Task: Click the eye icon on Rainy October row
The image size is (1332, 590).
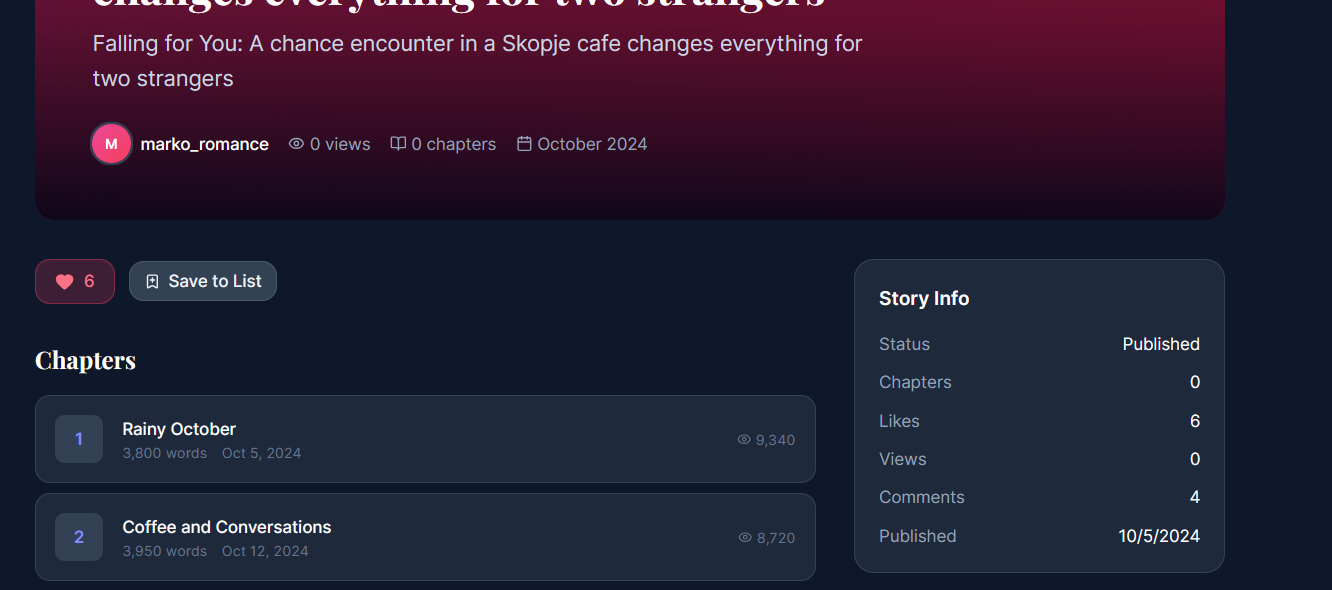Action: point(744,440)
